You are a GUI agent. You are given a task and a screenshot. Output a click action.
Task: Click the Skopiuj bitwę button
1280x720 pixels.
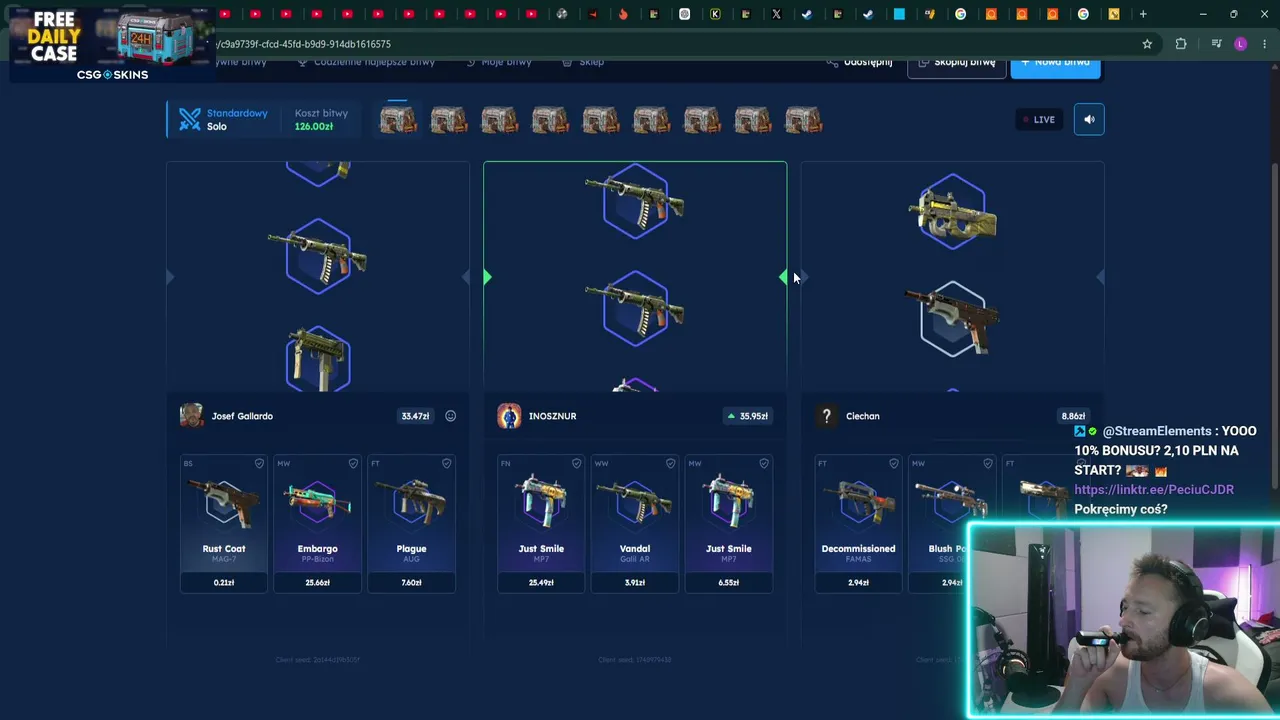pyautogui.click(x=957, y=62)
